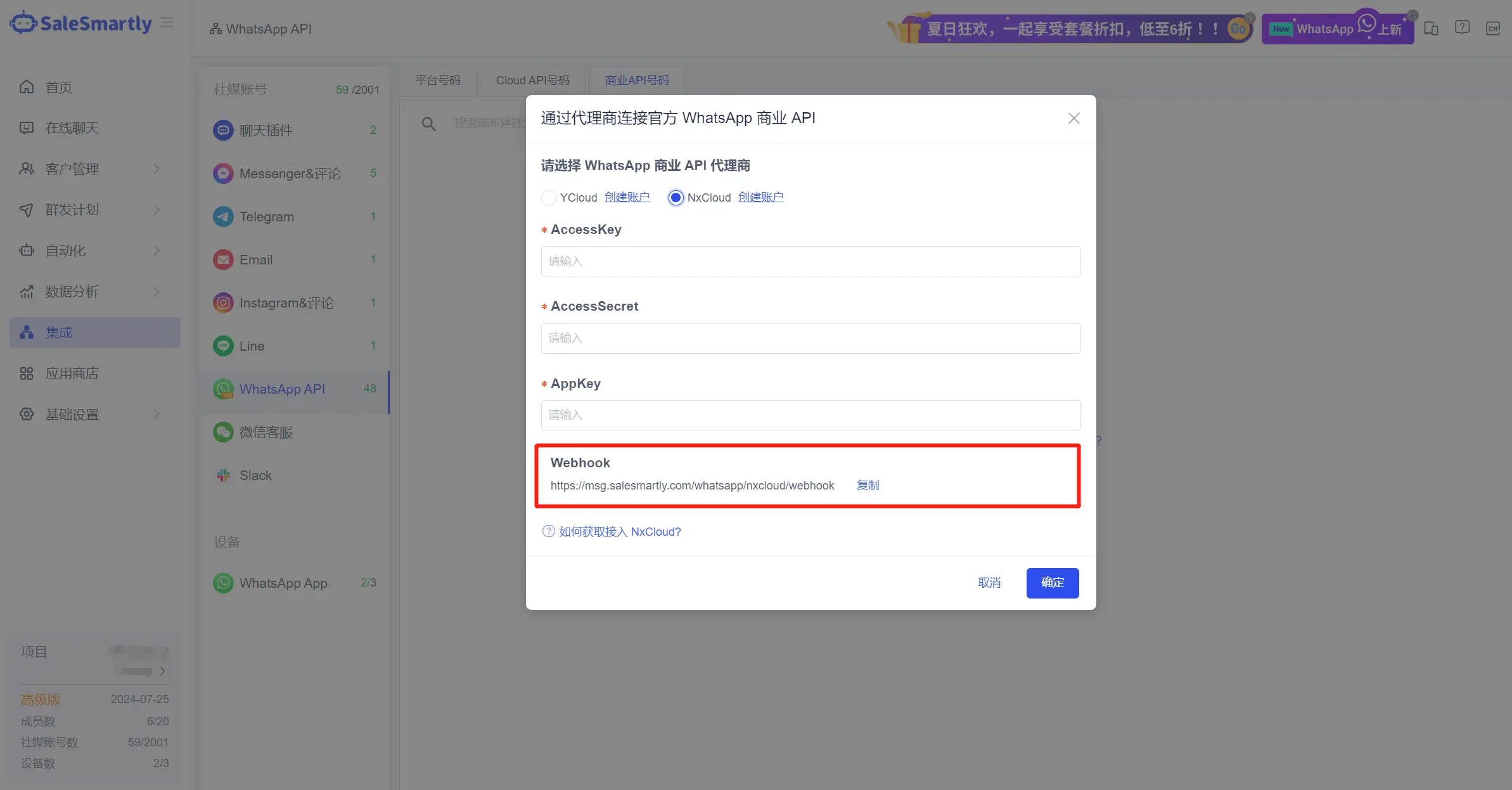This screenshot has width=1512, height=790.
Task: Switch to the Cloud API号码 tab
Action: (532, 81)
